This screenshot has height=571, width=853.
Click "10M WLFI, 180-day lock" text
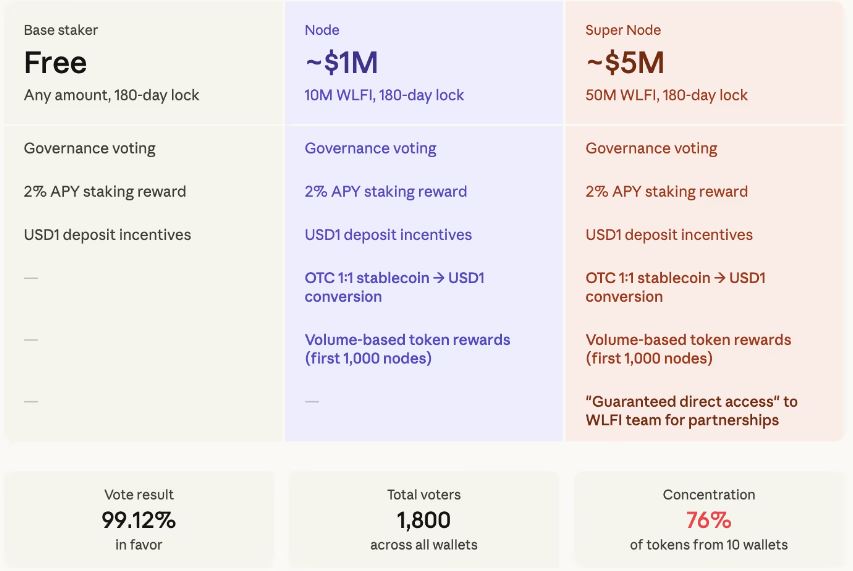point(384,95)
